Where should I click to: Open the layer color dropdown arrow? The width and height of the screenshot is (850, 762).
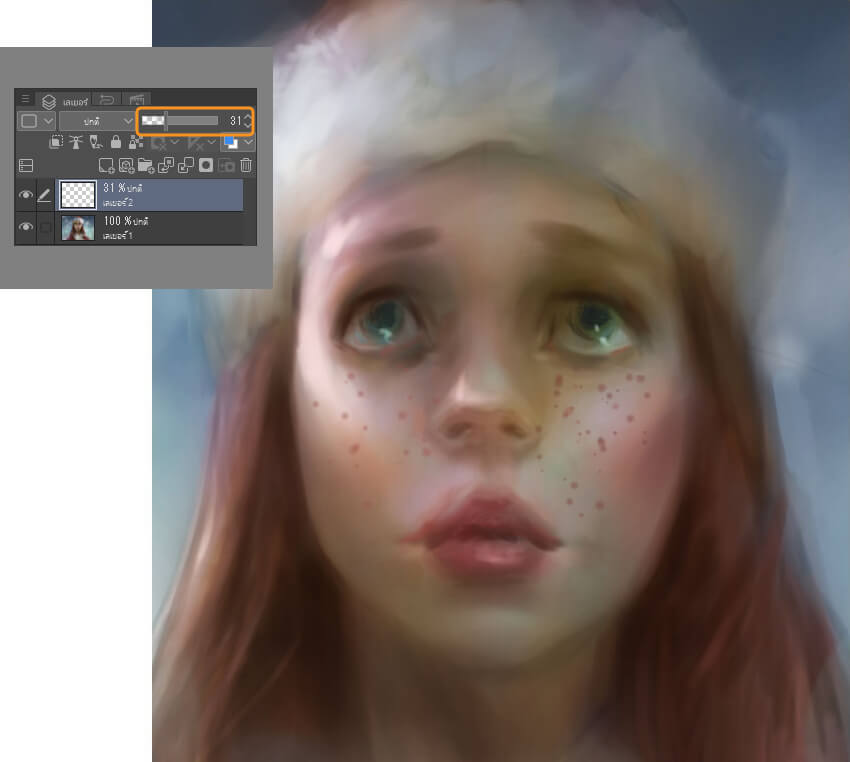(x=249, y=143)
